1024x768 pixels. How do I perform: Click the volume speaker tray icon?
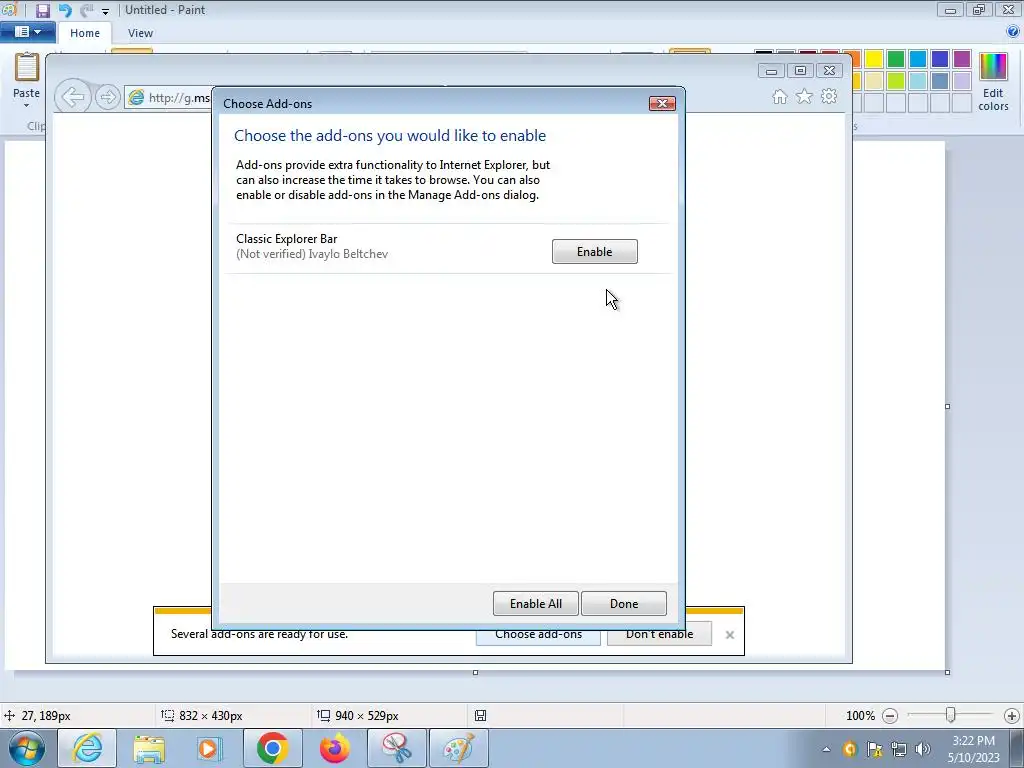[922, 749]
